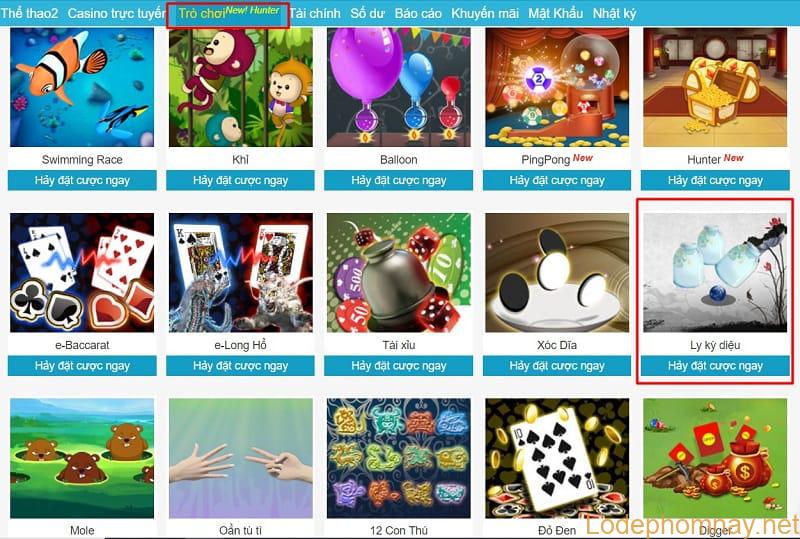Click bet button under Ly kỳ diệu
Image resolution: width=800 pixels, height=539 pixels.
click(x=715, y=366)
